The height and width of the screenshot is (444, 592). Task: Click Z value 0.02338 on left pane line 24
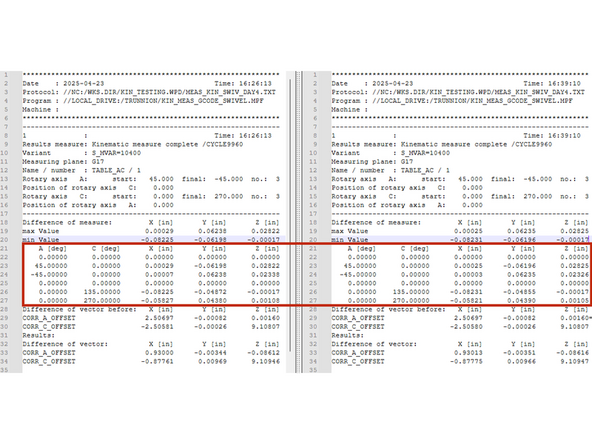[x=265, y=274]
